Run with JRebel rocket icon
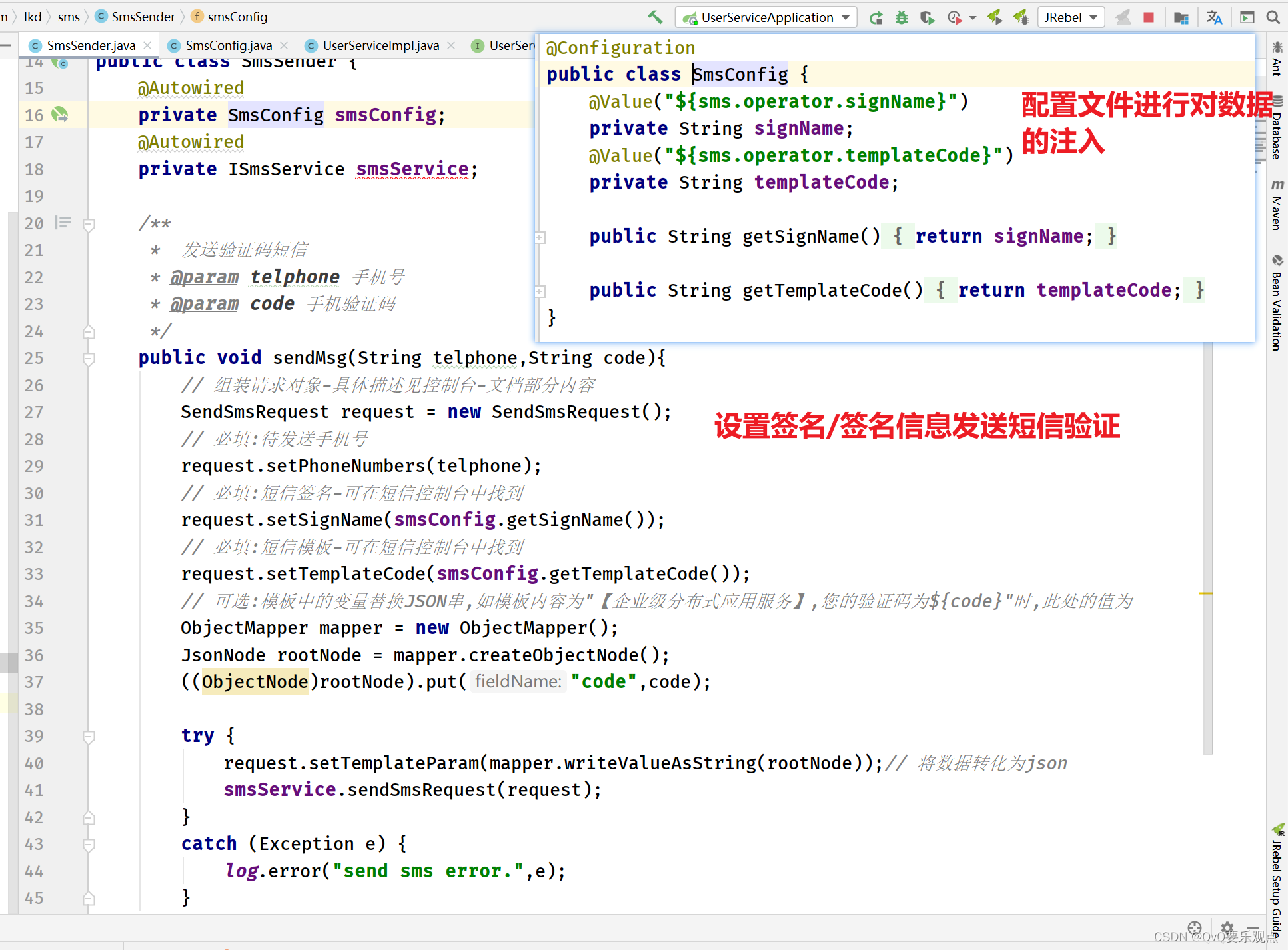The width and height of the screenshot is (1288, 950). [995, 17]
